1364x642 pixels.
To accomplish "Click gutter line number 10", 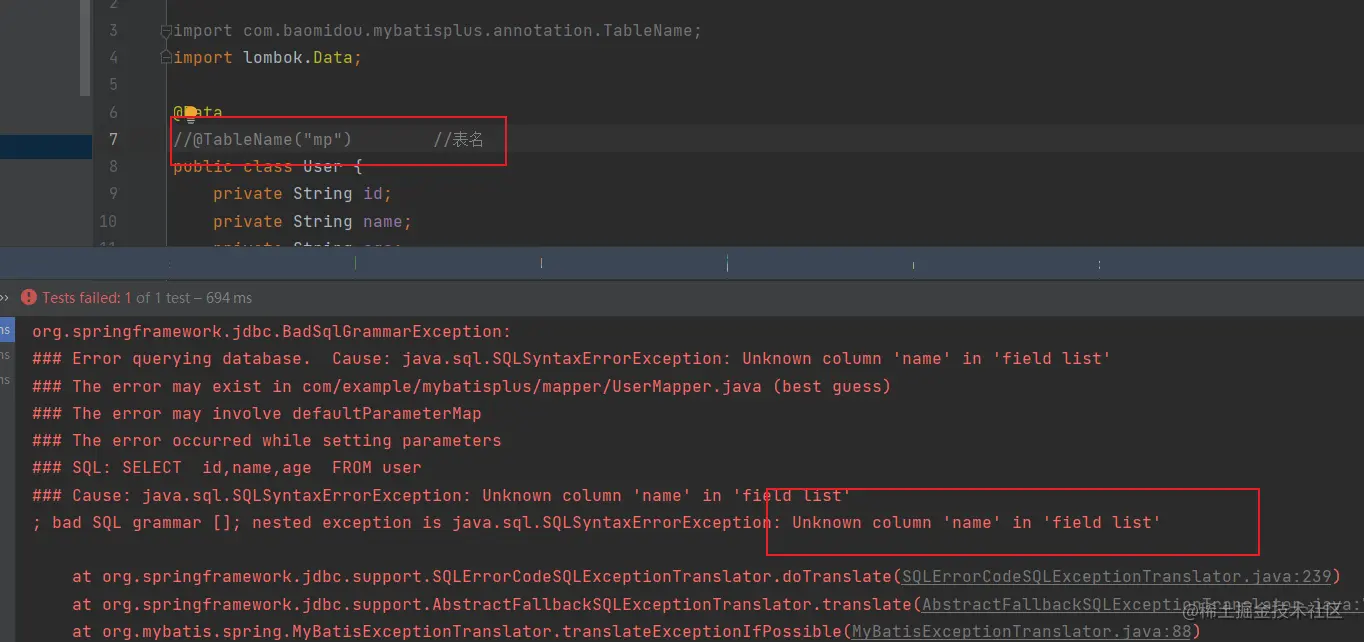I will (108, 221).
